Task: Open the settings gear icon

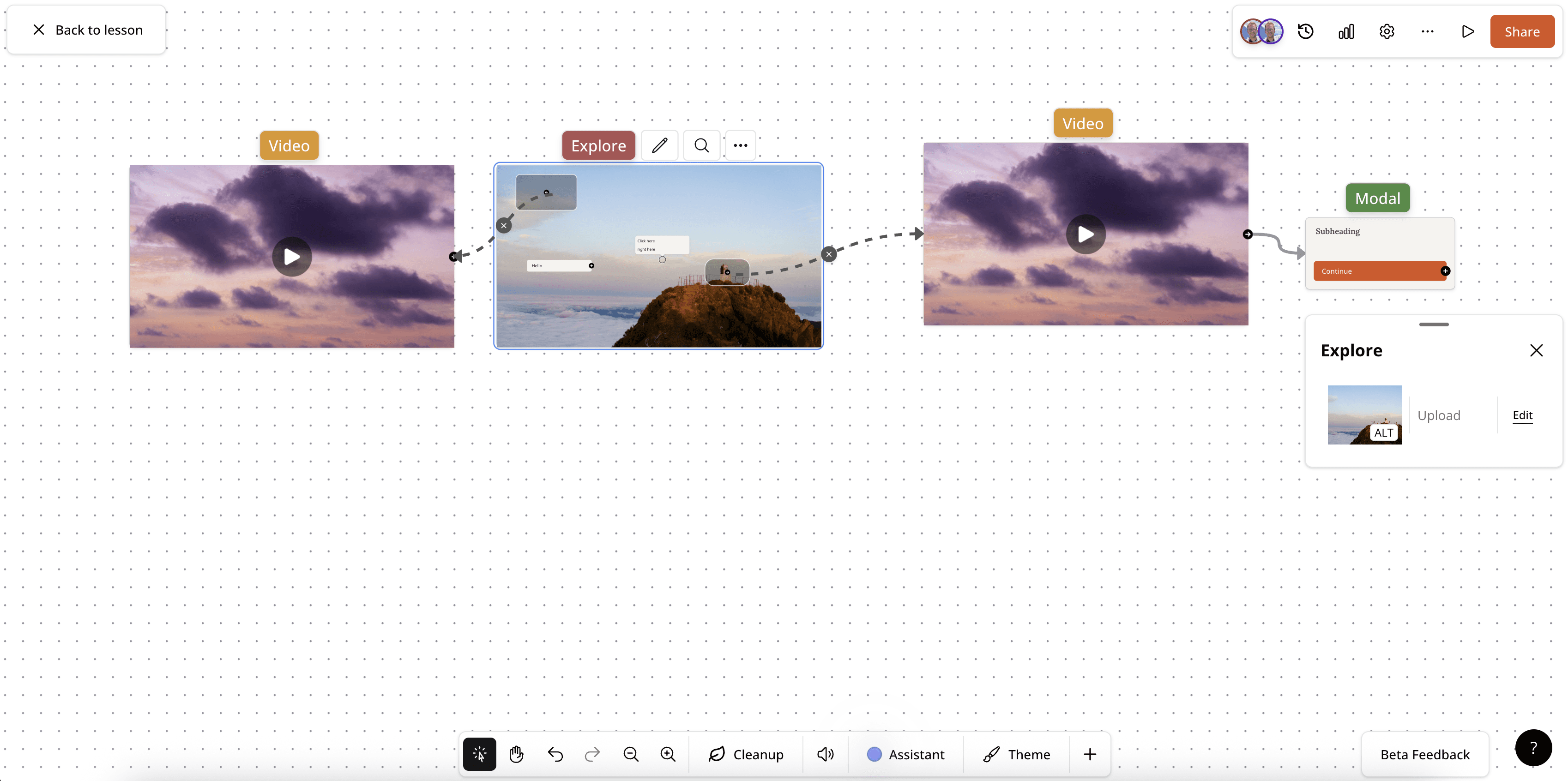Action: (x=1387, y=32)
